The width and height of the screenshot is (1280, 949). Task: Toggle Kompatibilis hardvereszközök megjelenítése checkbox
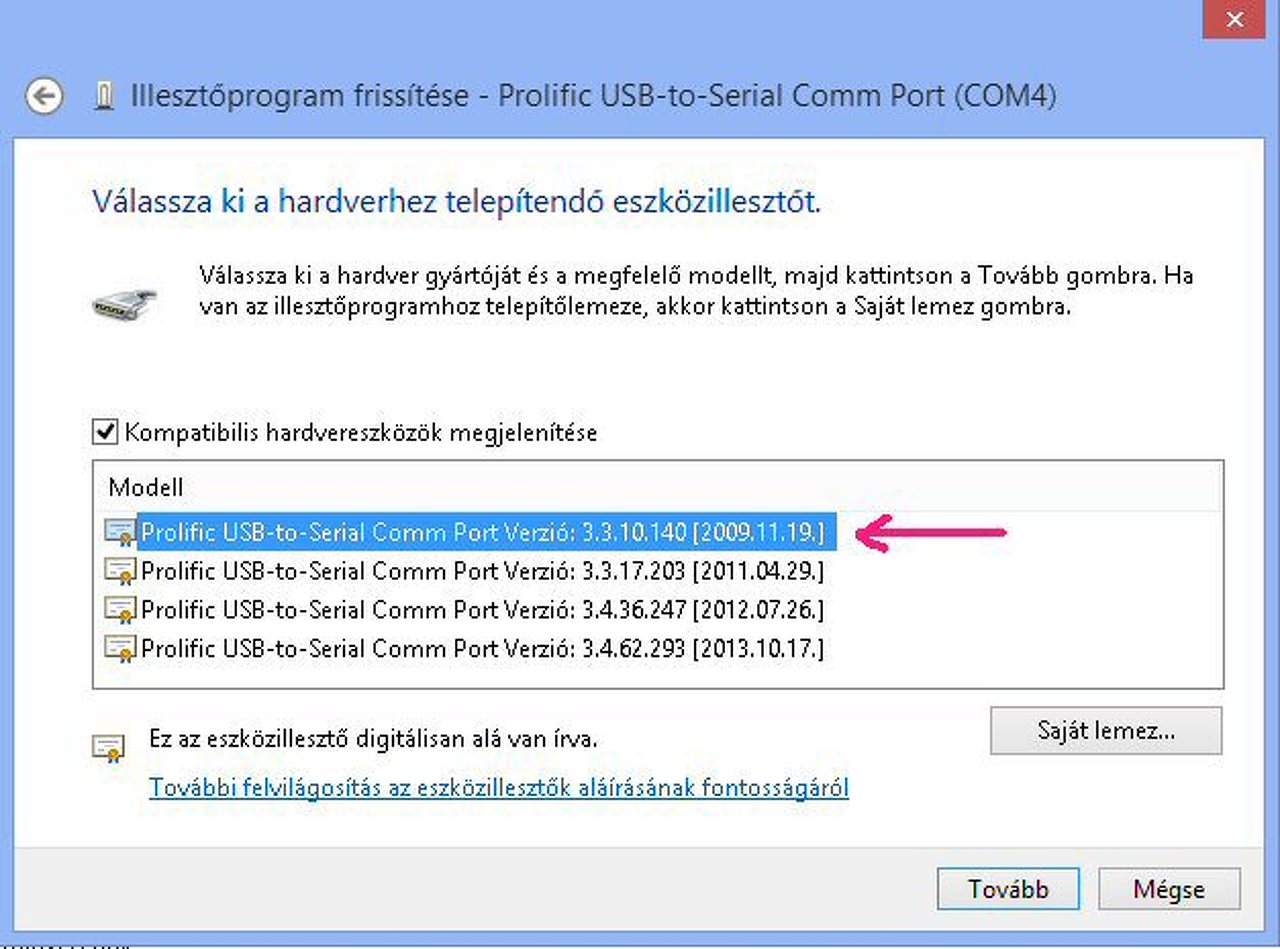105,433
